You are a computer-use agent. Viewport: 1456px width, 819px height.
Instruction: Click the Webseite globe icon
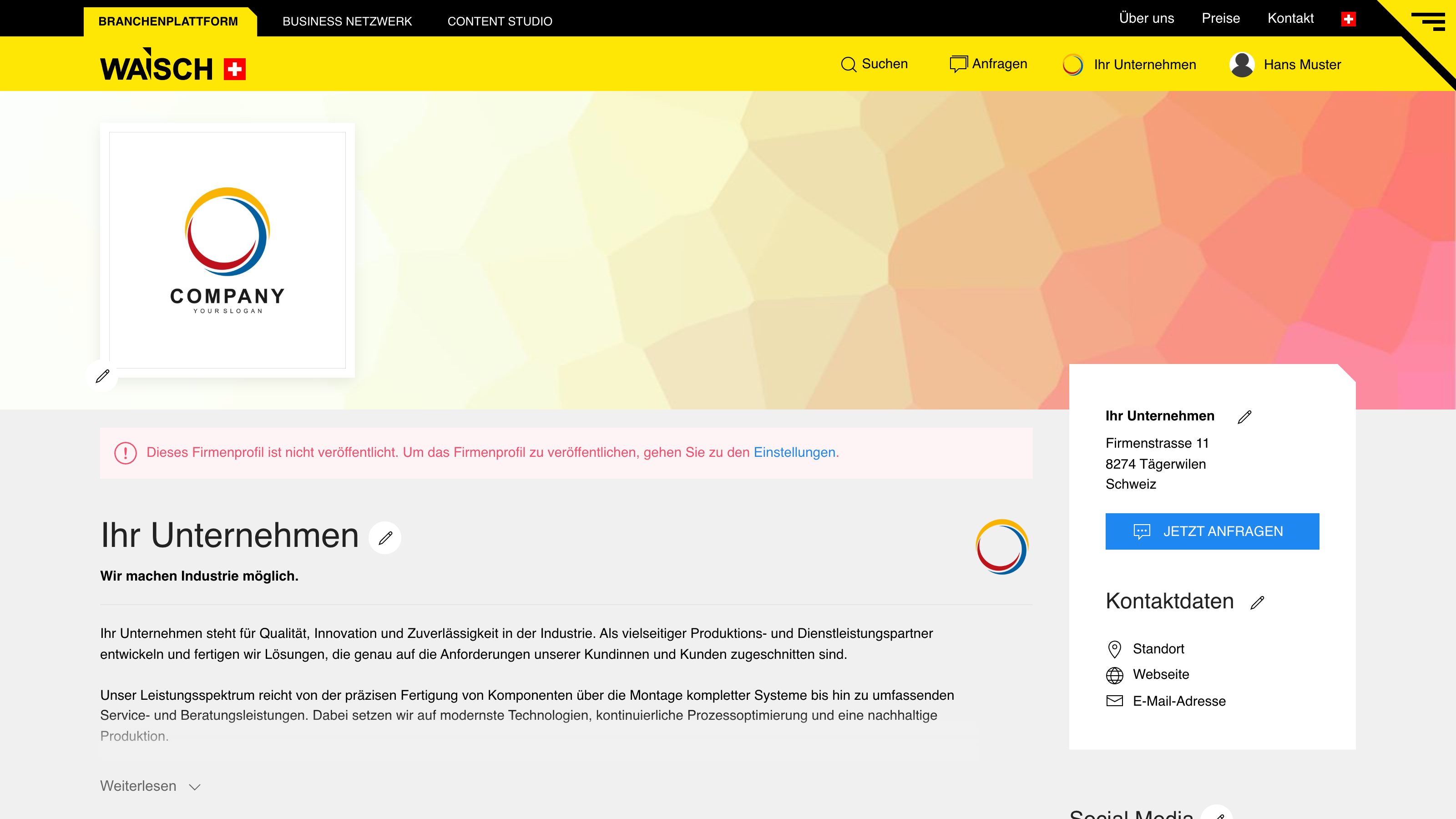(1115, 675)
